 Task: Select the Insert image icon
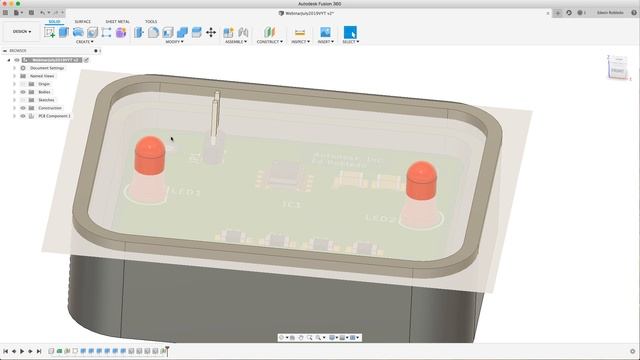coord(325,32)
